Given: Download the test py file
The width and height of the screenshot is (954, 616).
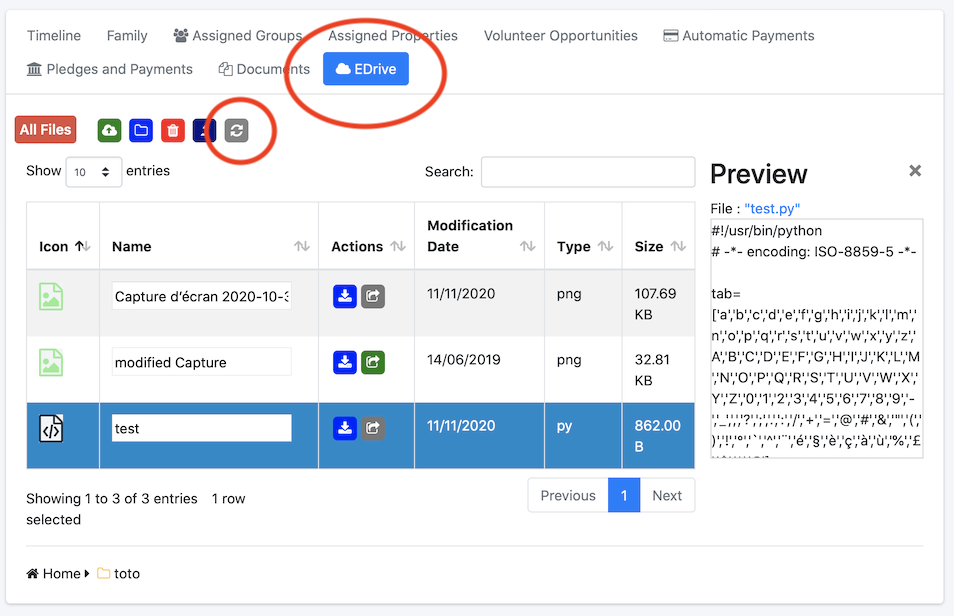Looking at the screenshot, I should point(344,428).
